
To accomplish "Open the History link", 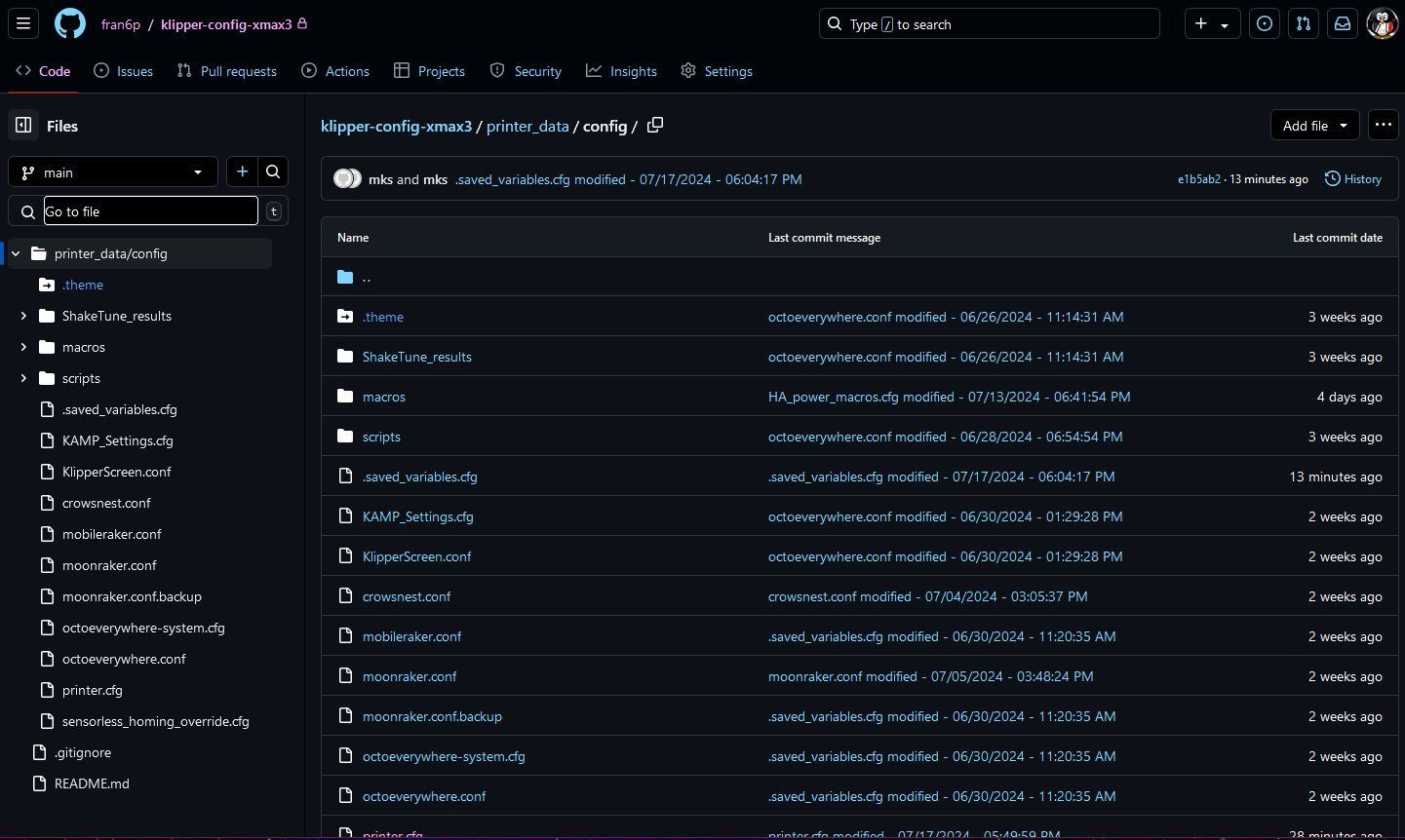I will point(1353,178).
